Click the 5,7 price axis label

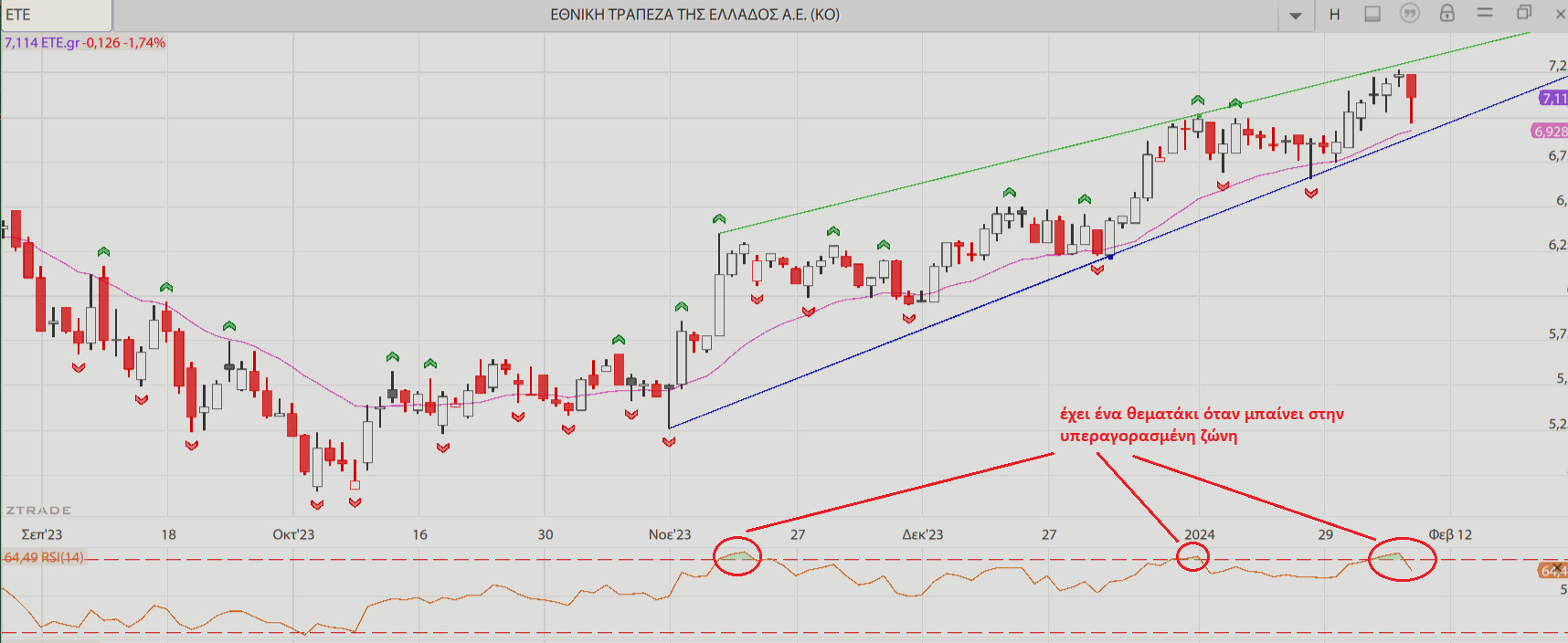pyautogui.click(x=1557, y=334)
